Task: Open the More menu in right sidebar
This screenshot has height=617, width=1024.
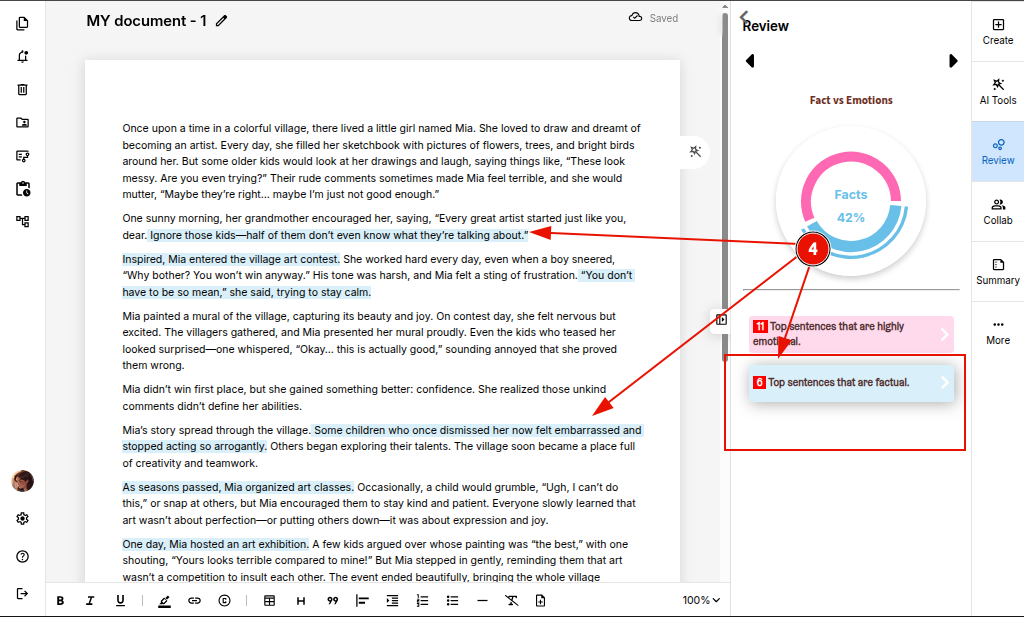Action: tap(997, 331)
